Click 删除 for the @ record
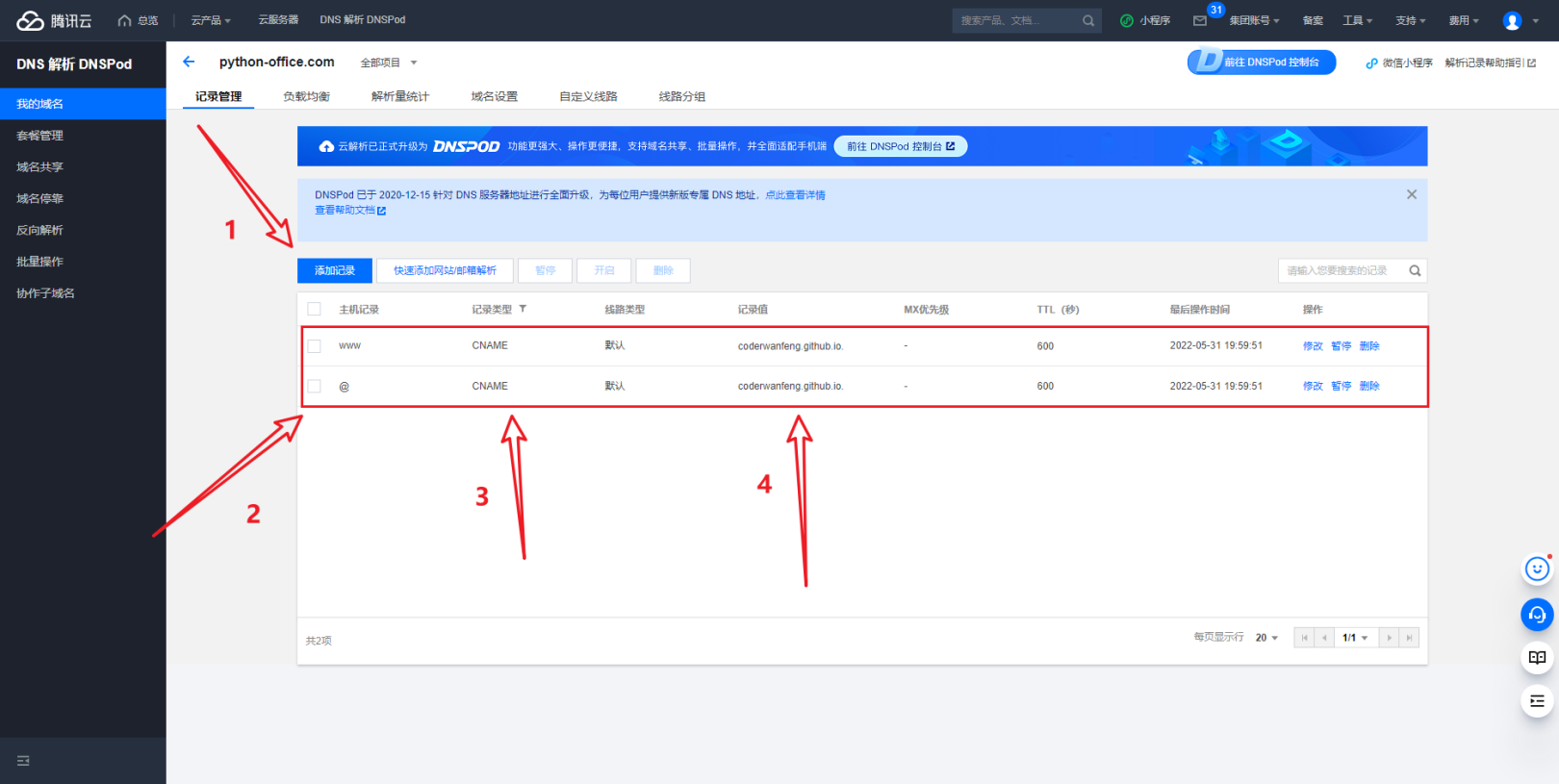 pyautogui.click(x=1369, y=386)
